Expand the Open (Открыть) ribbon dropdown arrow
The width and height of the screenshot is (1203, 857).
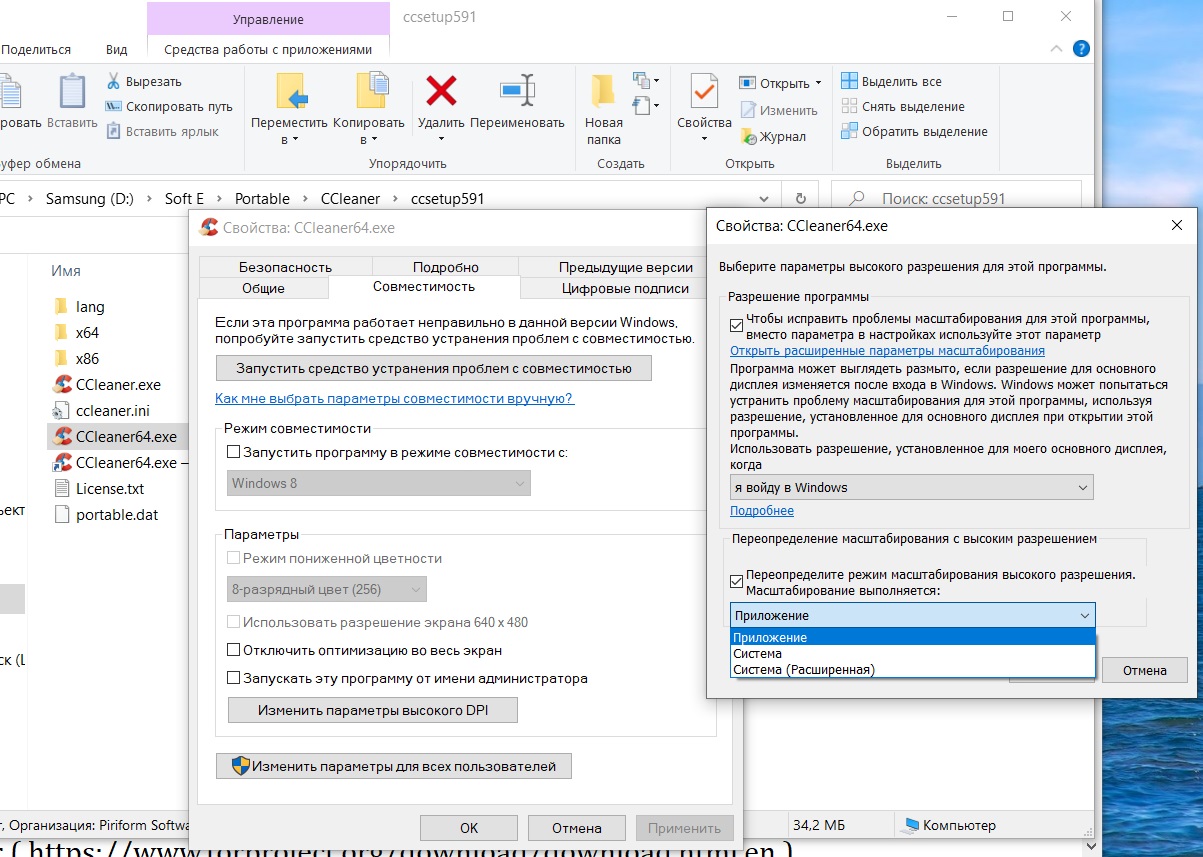click(818, 83)
